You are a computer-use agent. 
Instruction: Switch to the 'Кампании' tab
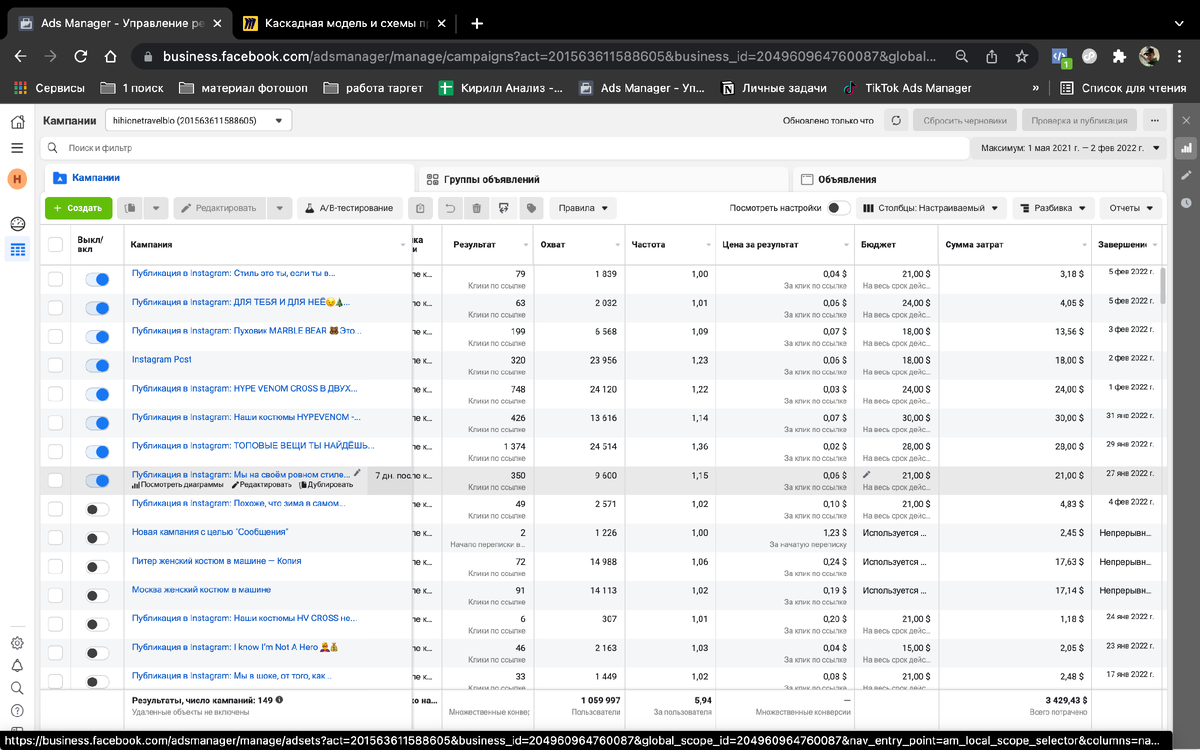click(228, 178)
